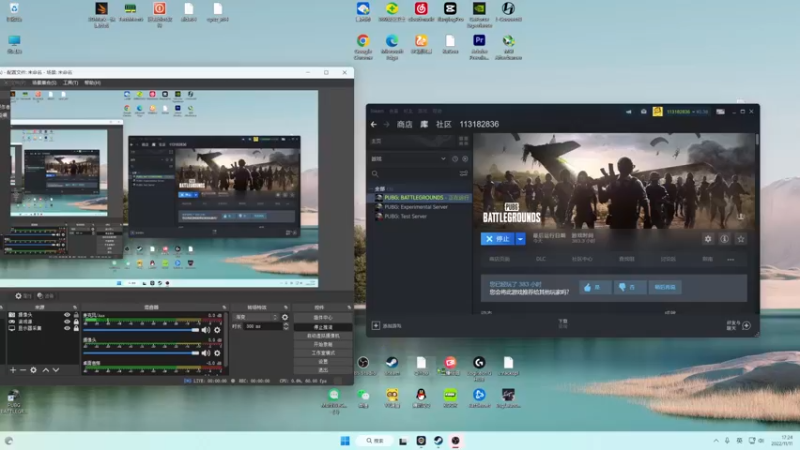Expand the Steam library category dropdown
The height and width of the screenshot is (450, 800).
click(x=443, y=159)
